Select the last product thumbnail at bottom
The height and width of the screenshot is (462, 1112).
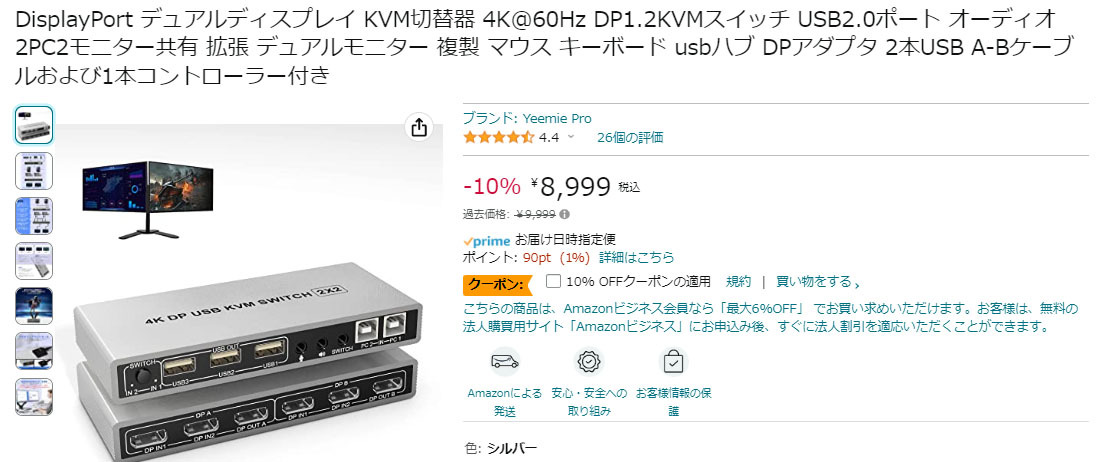pos(33,397)
